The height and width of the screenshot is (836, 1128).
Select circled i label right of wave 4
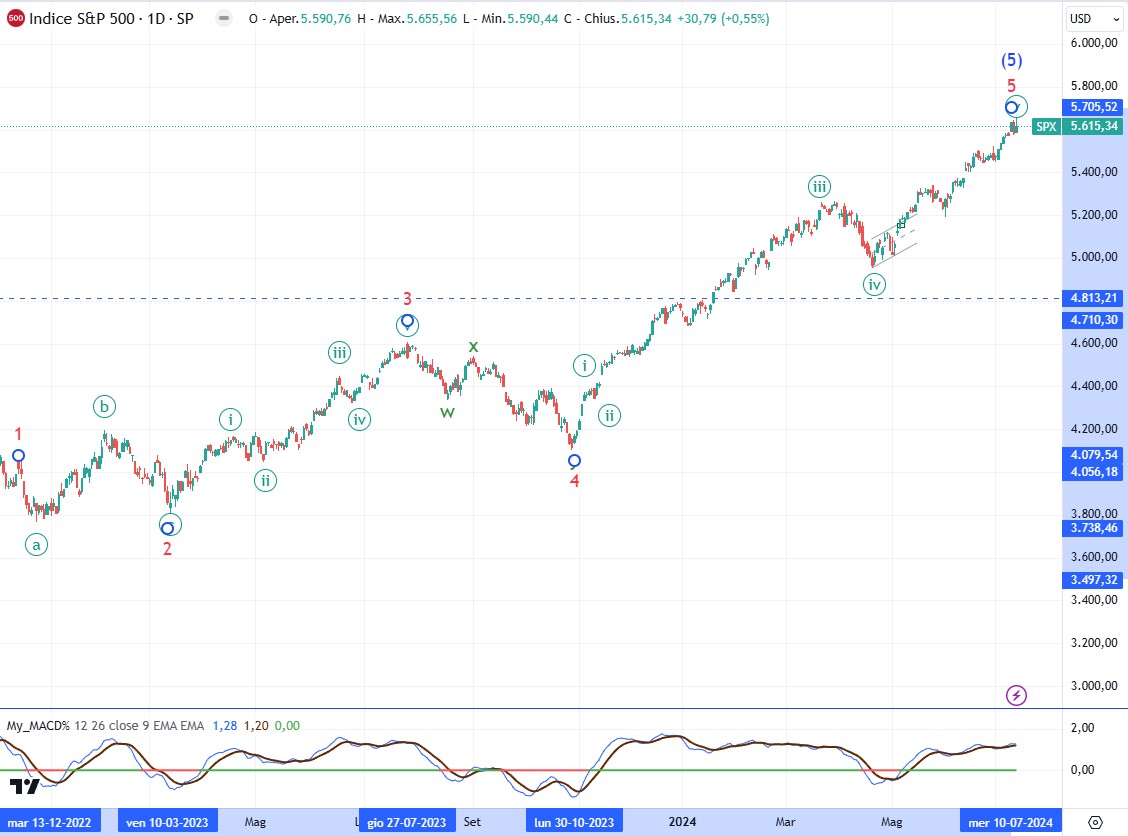(x=584, y=365)
